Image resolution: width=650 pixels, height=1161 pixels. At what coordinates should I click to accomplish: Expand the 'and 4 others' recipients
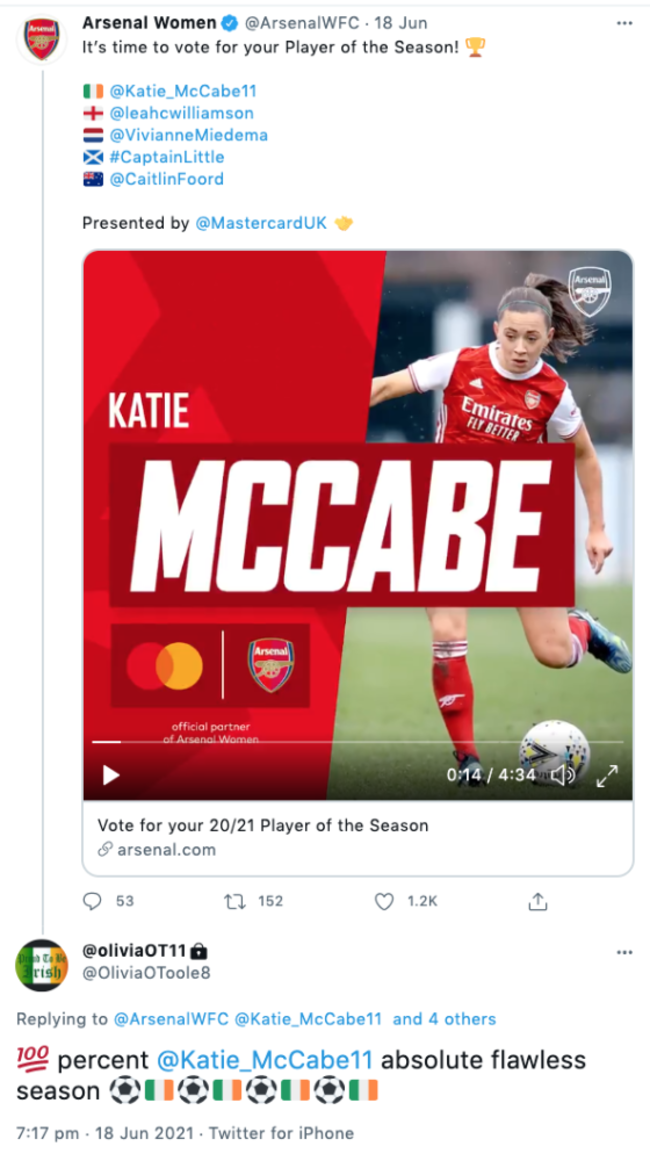(444, 1019)
